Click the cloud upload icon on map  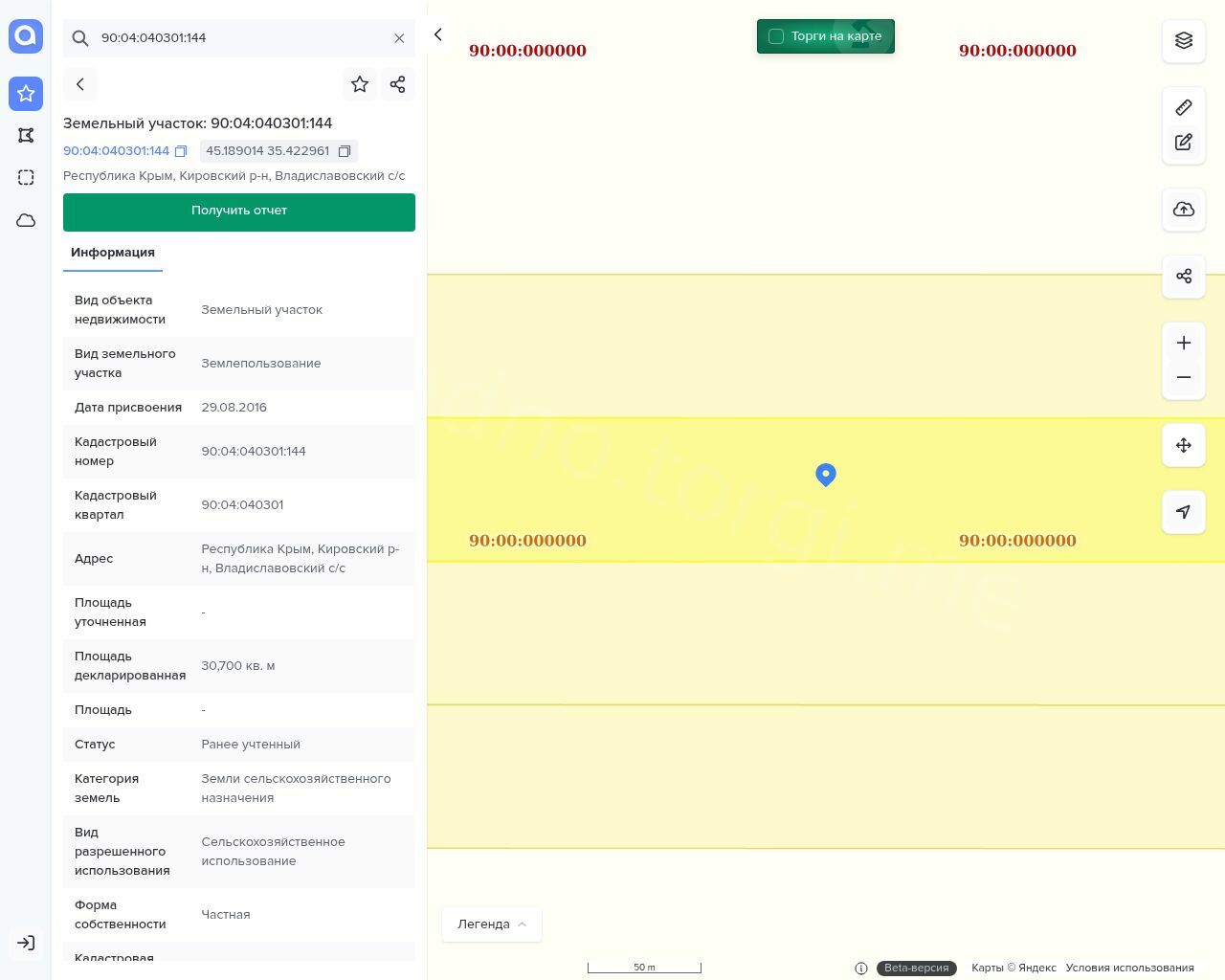tap(1184, 210)
